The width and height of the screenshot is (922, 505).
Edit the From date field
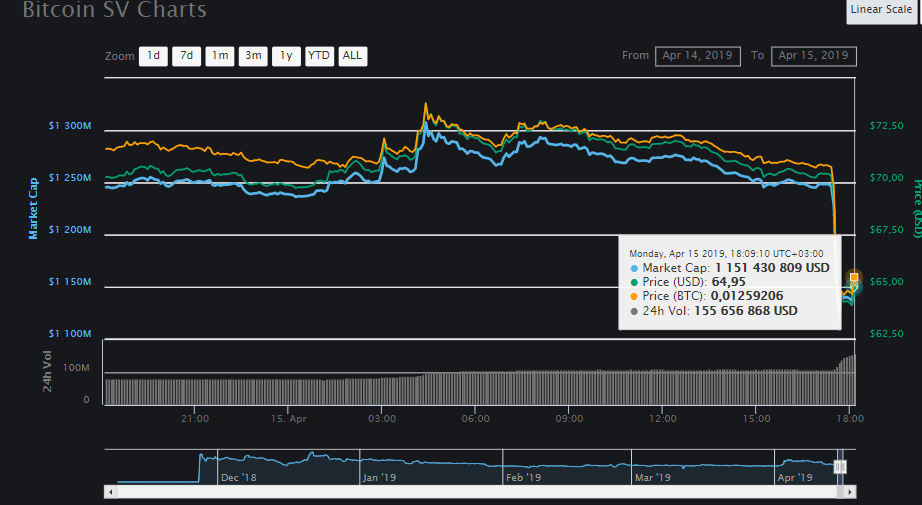697,56
